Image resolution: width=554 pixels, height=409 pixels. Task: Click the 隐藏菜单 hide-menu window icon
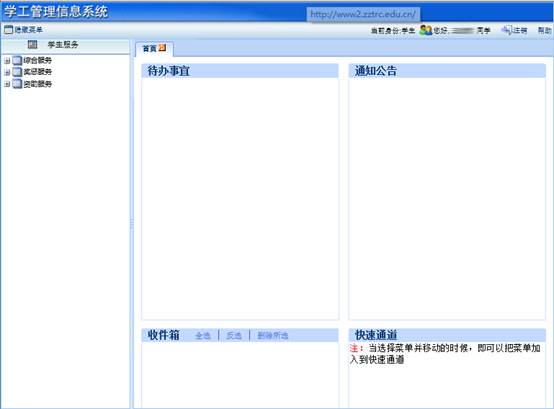point(8,30)
